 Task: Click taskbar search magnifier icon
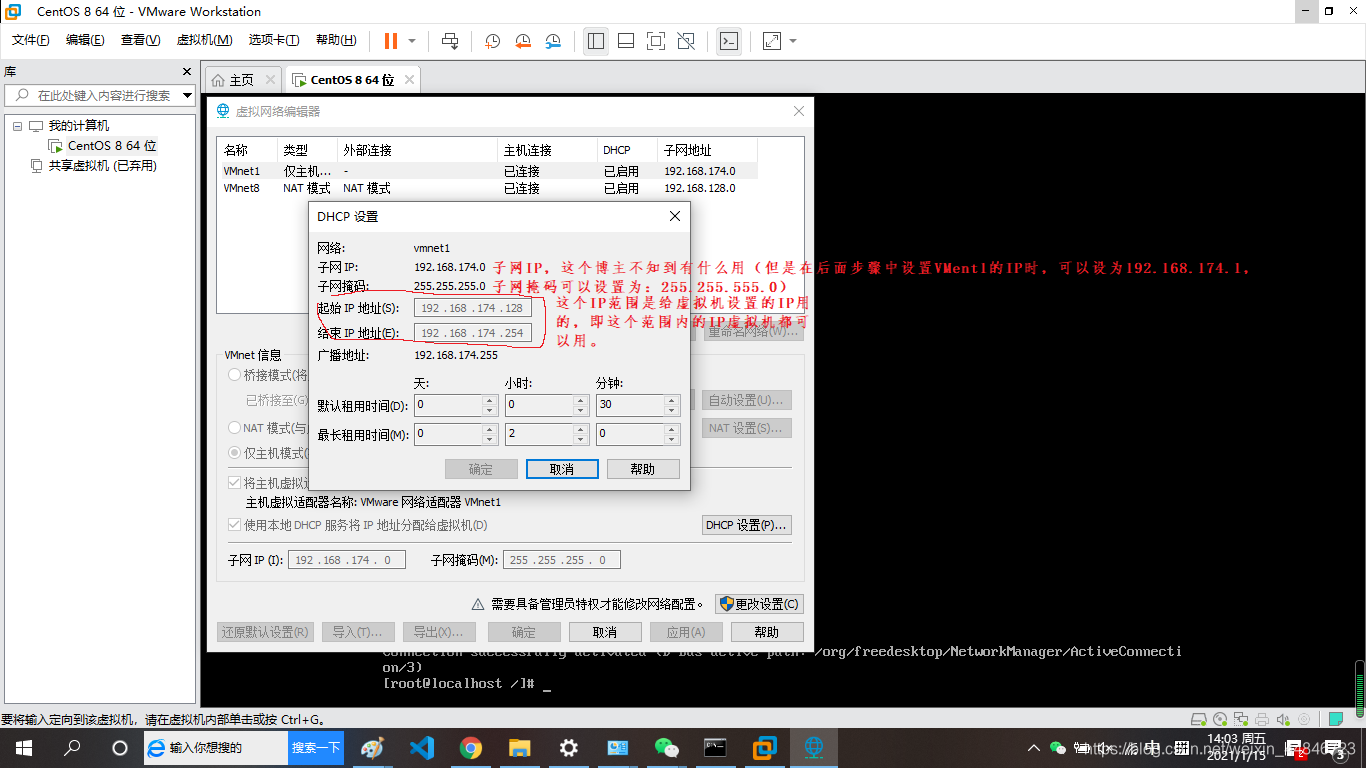coord(72,747)
